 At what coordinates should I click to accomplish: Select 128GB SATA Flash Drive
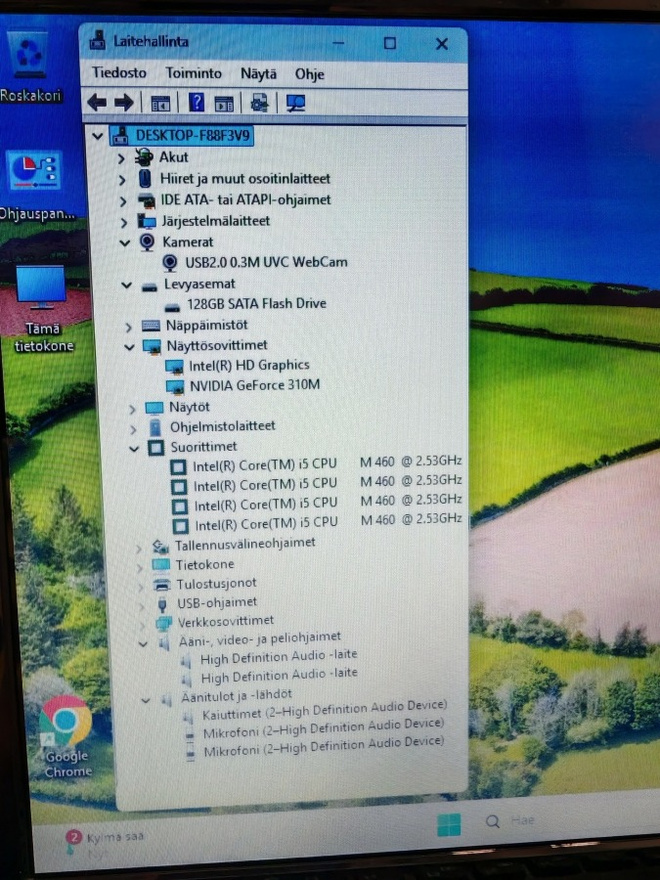point(256,304)
